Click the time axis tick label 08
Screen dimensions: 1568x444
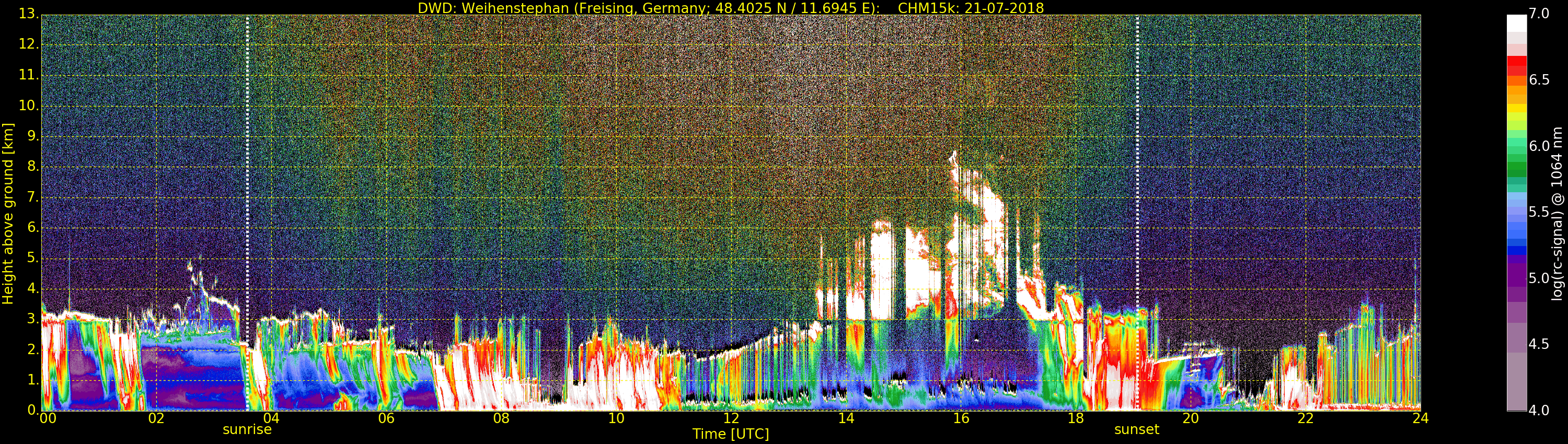tap(502, 418)
